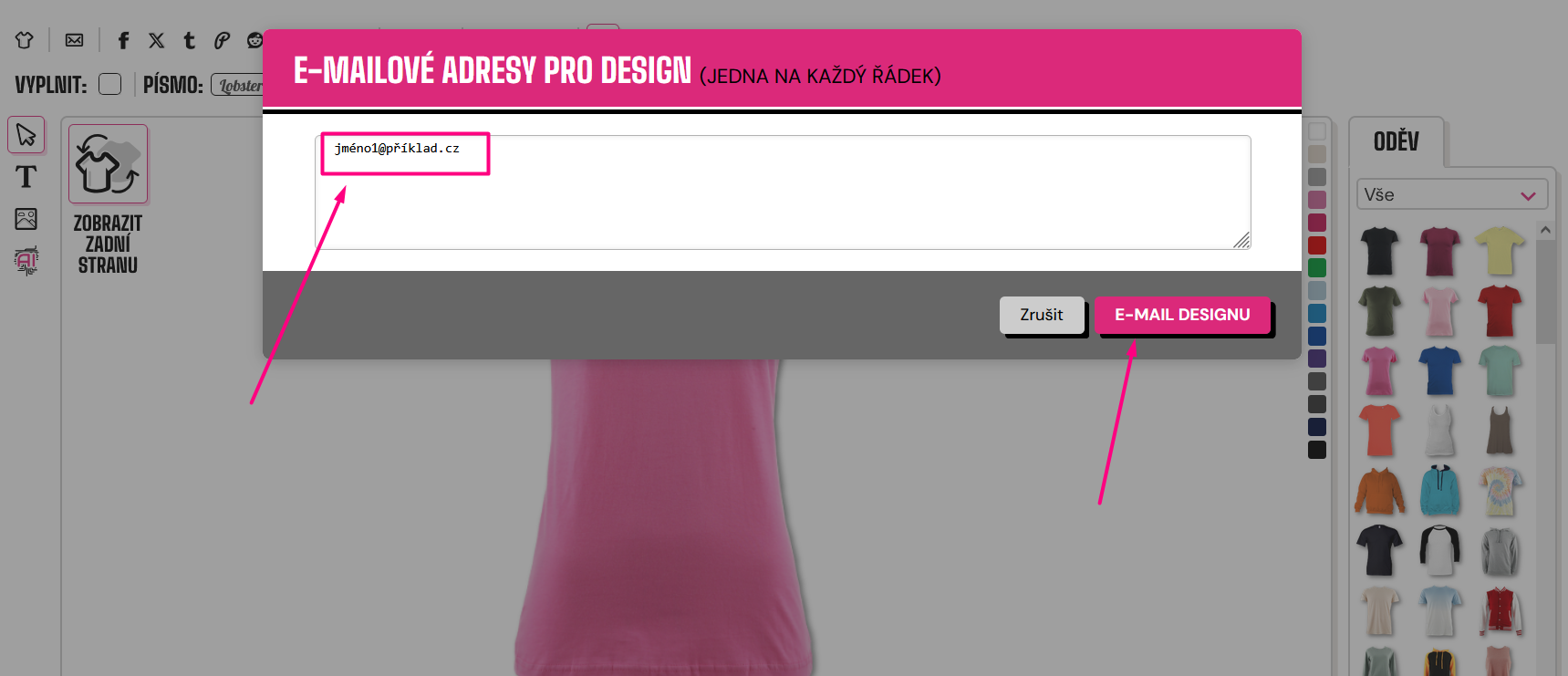Select the arrow pointer tool

(x=26, y=135)
